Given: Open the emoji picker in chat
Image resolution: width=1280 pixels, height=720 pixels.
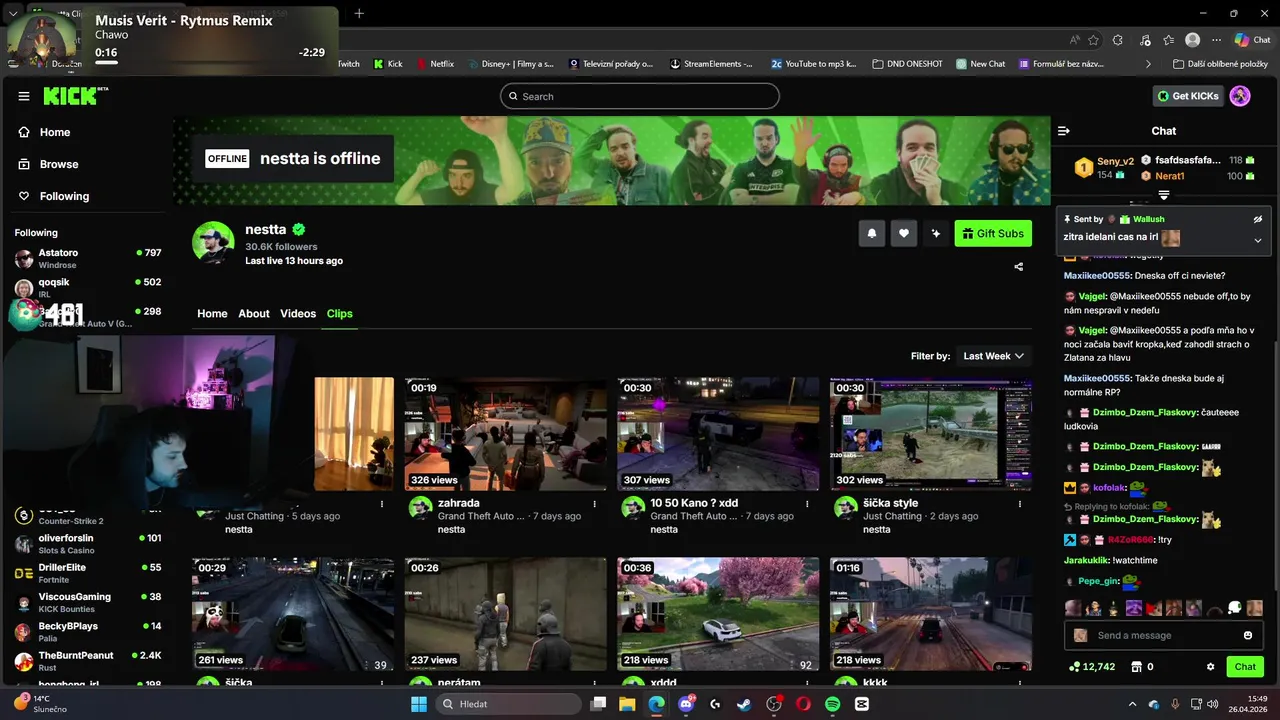Looking at the screenshot, I should coord(1248,635).
